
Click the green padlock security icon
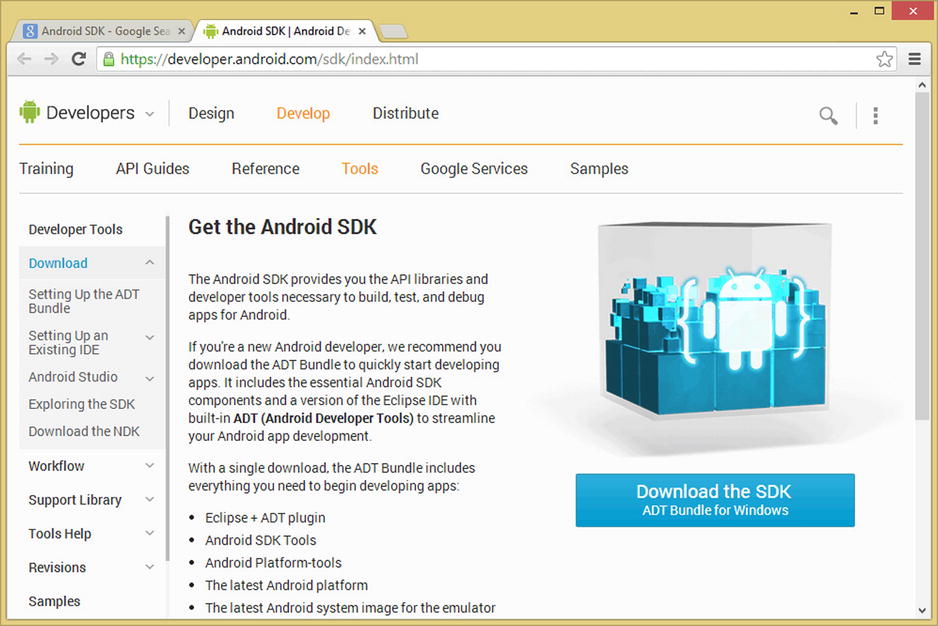pos(108,59)
